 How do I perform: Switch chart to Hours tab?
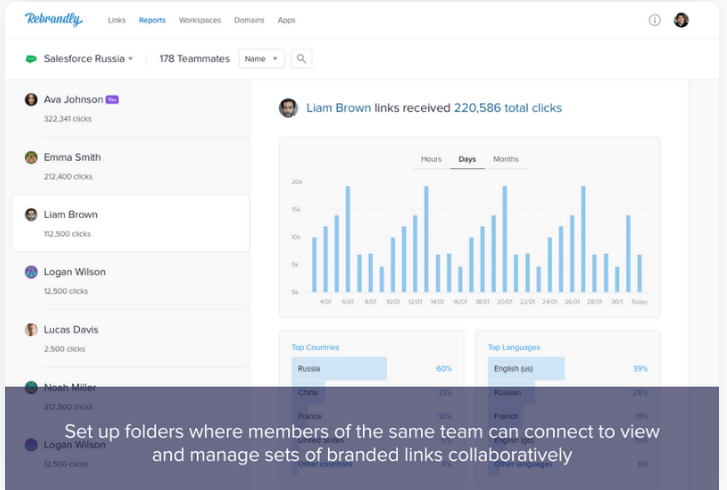point(431,159)
